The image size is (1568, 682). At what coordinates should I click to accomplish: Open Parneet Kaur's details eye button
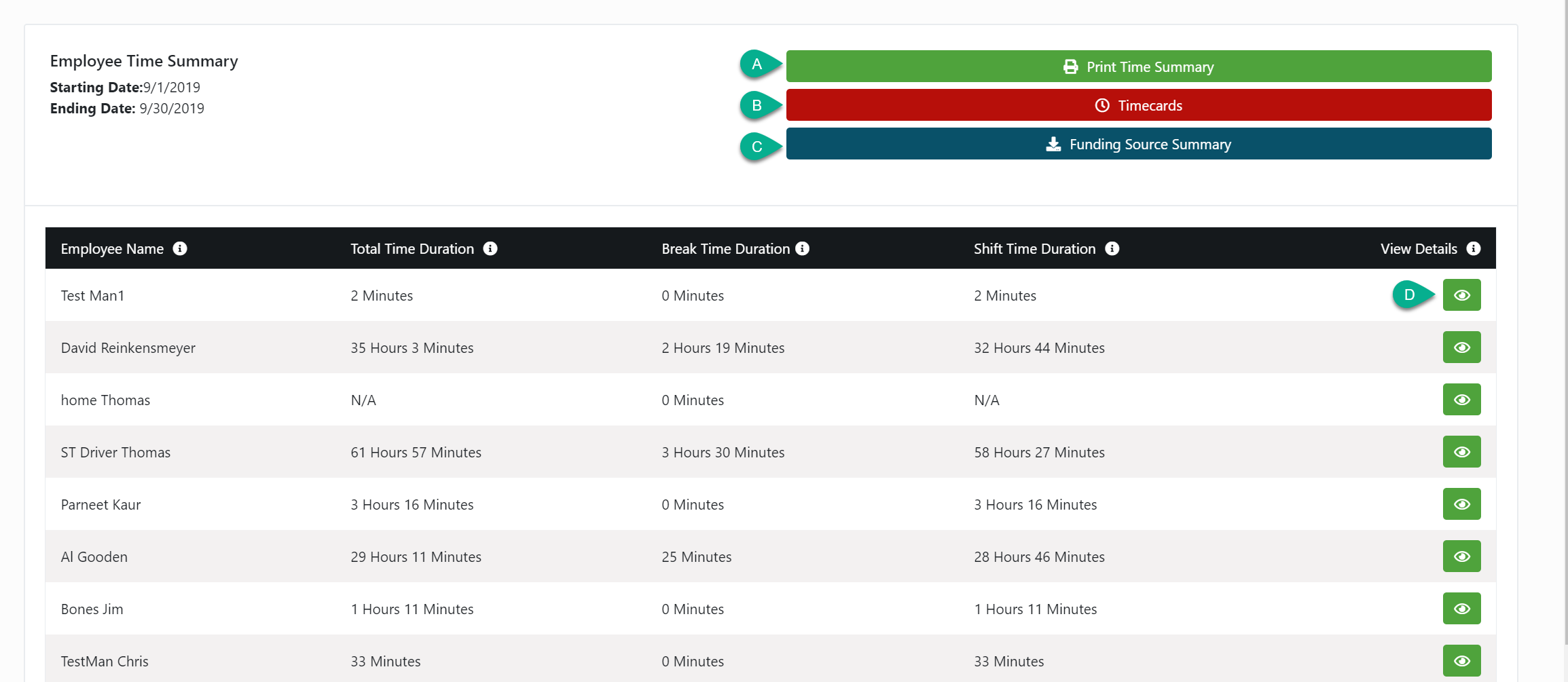click(1461, 504)
